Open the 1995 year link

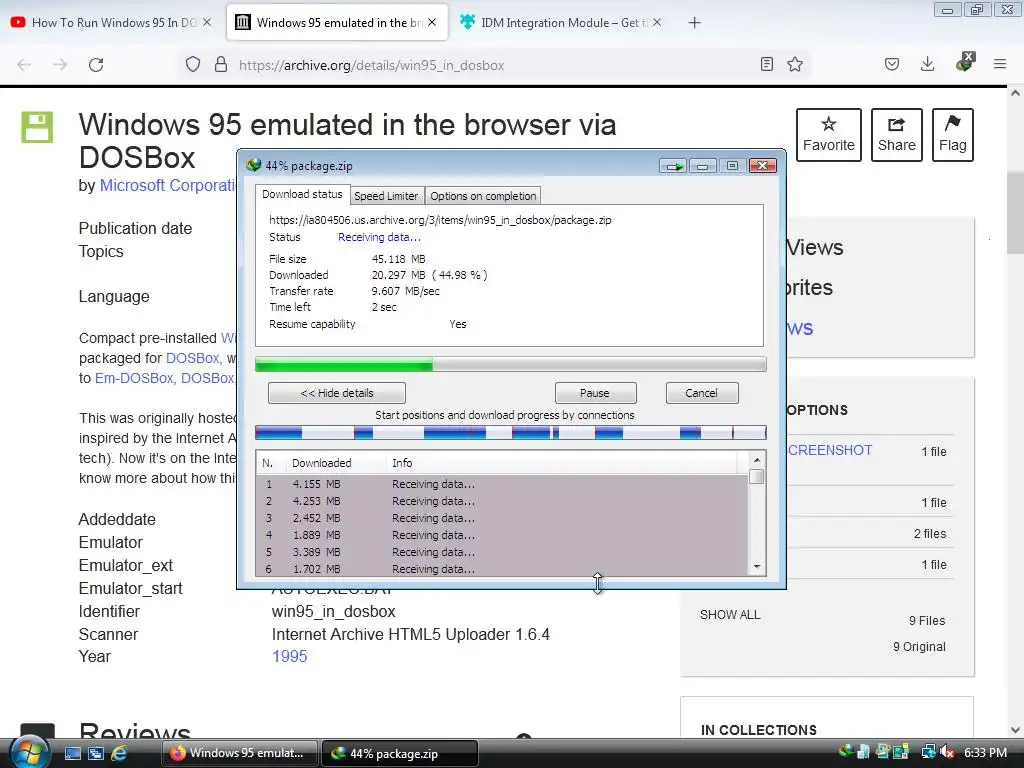pyautogui.click(x=289, y=656)
